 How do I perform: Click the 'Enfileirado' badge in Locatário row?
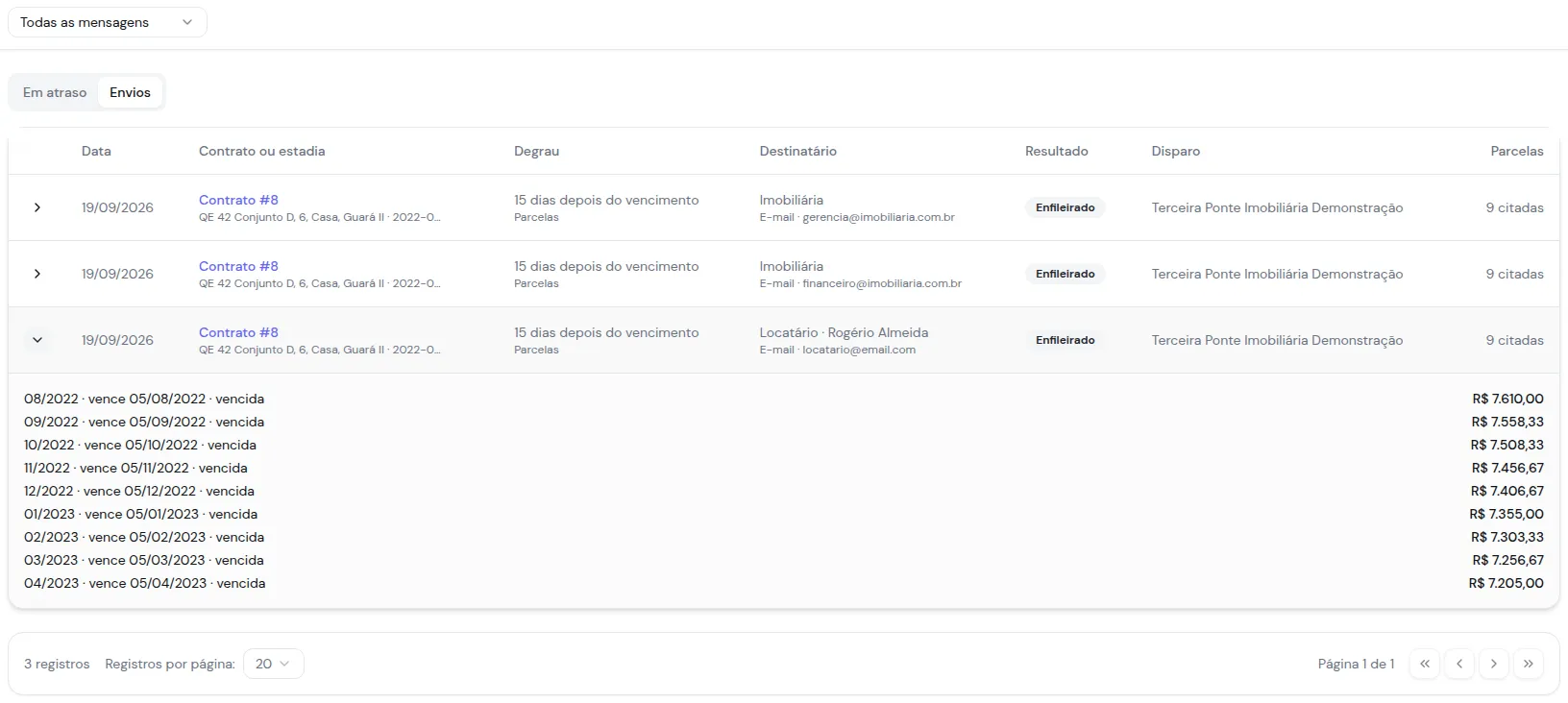click(1065, 340)
